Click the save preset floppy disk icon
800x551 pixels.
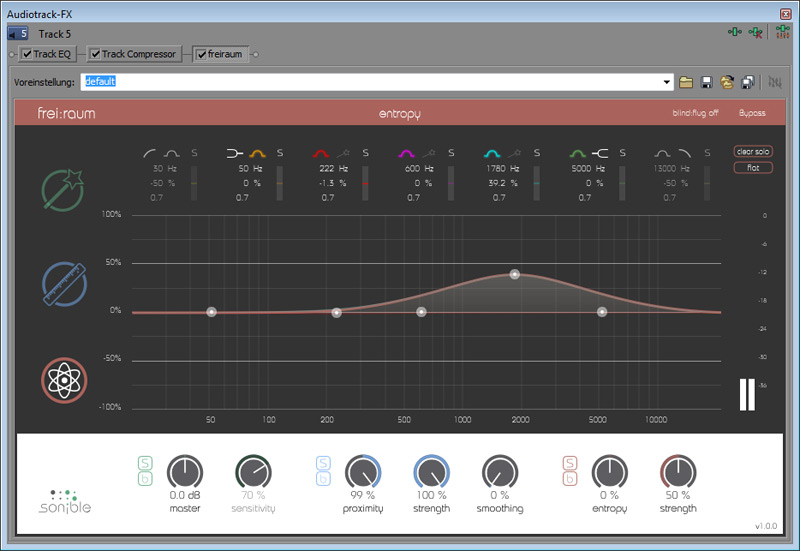pyautogui.click(x=707, y=82)
